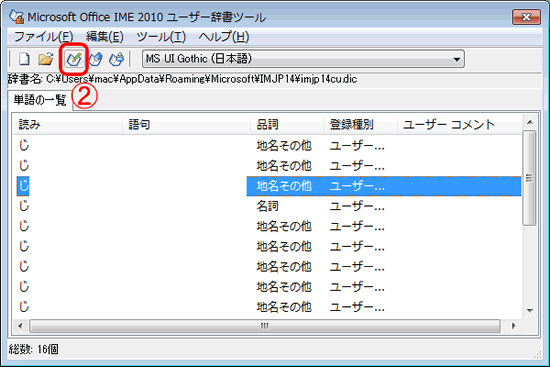
Task: Sort by the 語句 column header
Action: point(187,124)
